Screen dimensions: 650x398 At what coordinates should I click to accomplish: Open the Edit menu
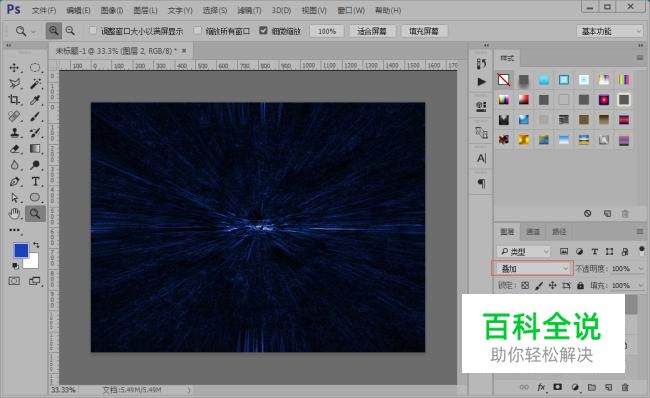pos(78,10)
